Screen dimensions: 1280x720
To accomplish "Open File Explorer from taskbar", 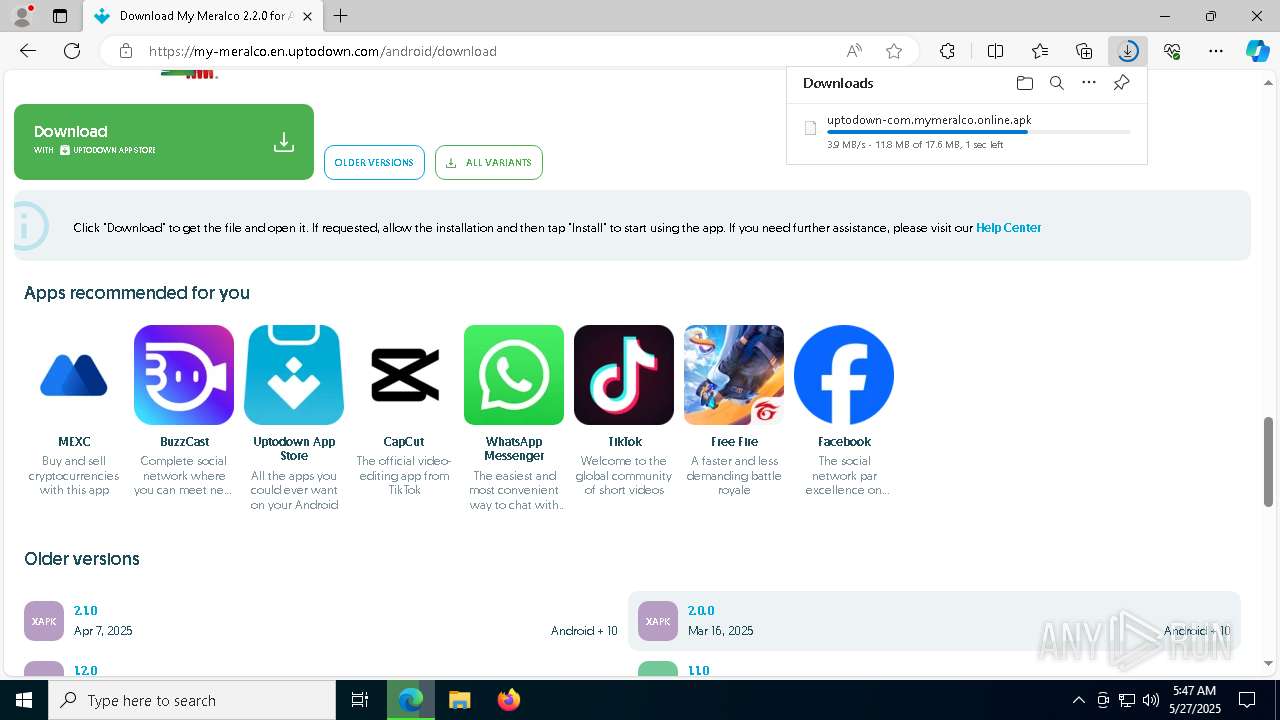I will 459,700.
